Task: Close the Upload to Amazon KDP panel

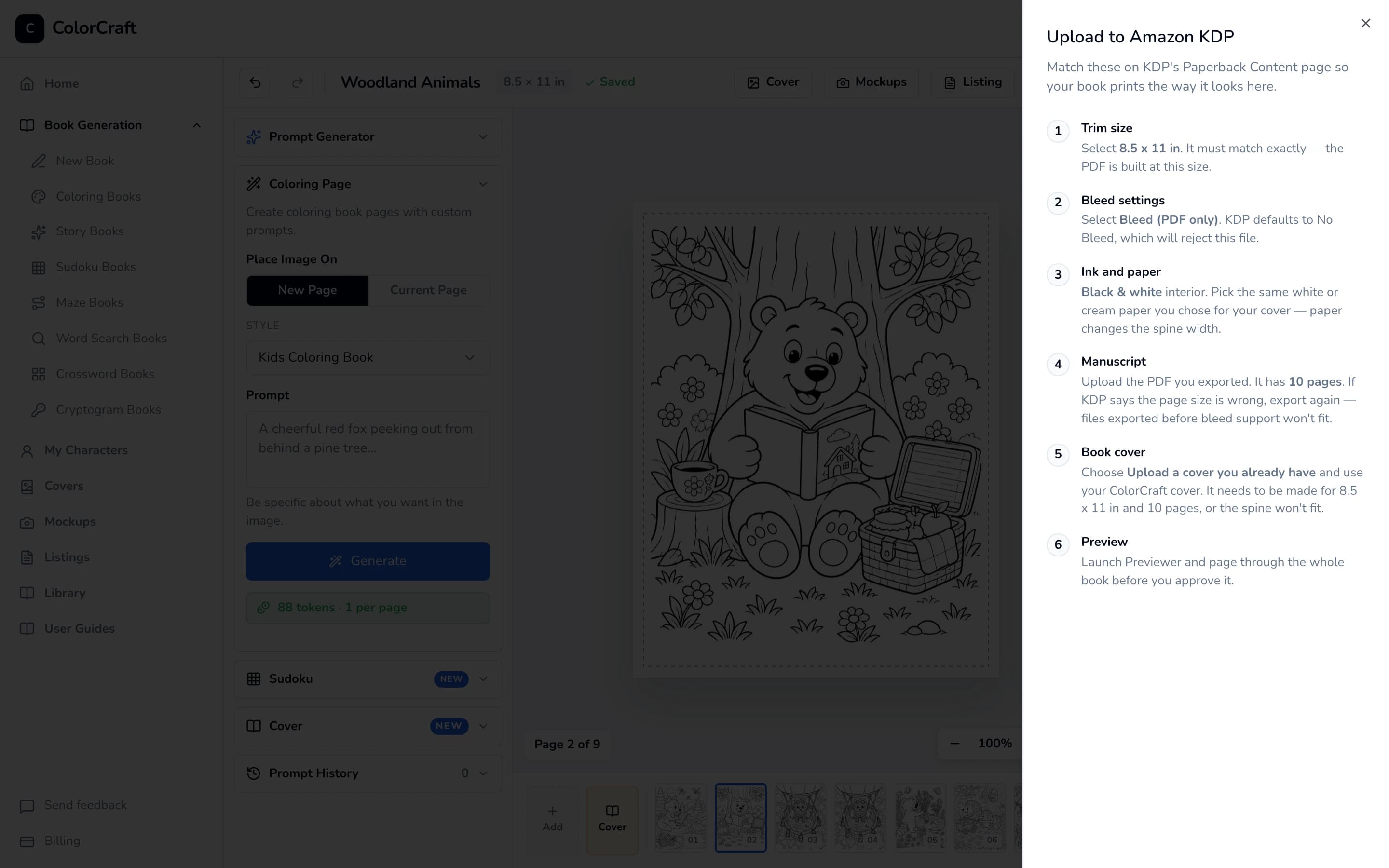Action: coord(1365,23)
